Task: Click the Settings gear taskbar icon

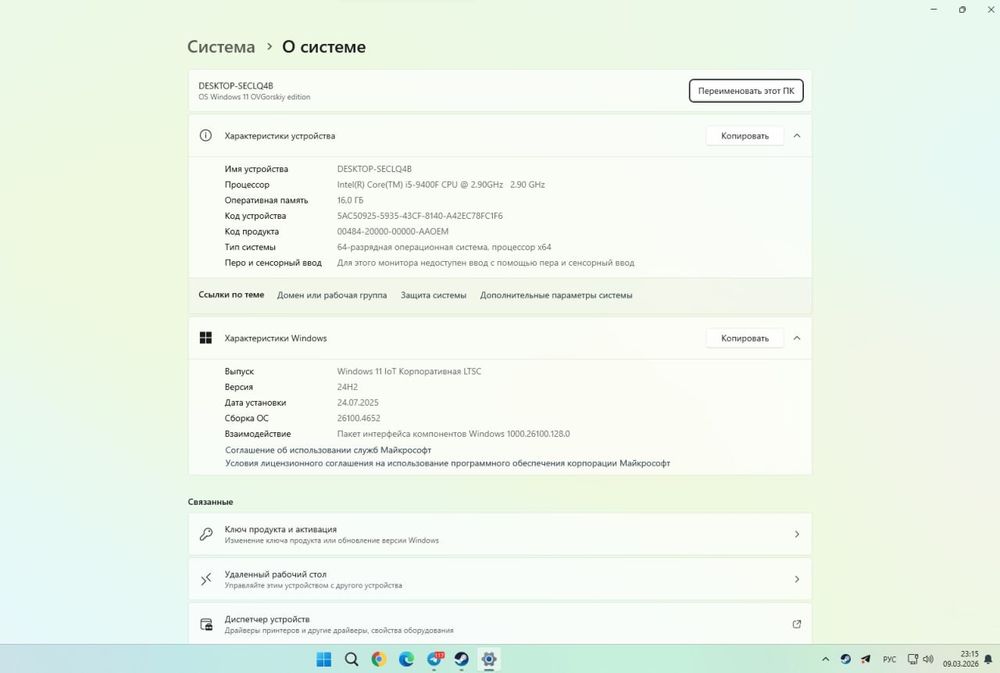Action: pyautogui.click(x=489, y=659)
